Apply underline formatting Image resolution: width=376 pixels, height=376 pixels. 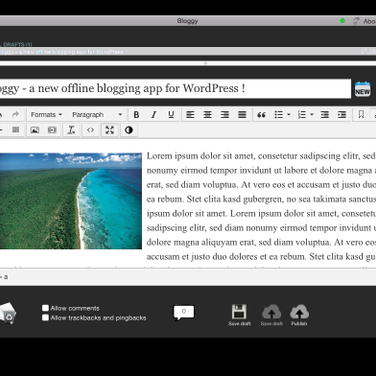(x=171, y=115)
